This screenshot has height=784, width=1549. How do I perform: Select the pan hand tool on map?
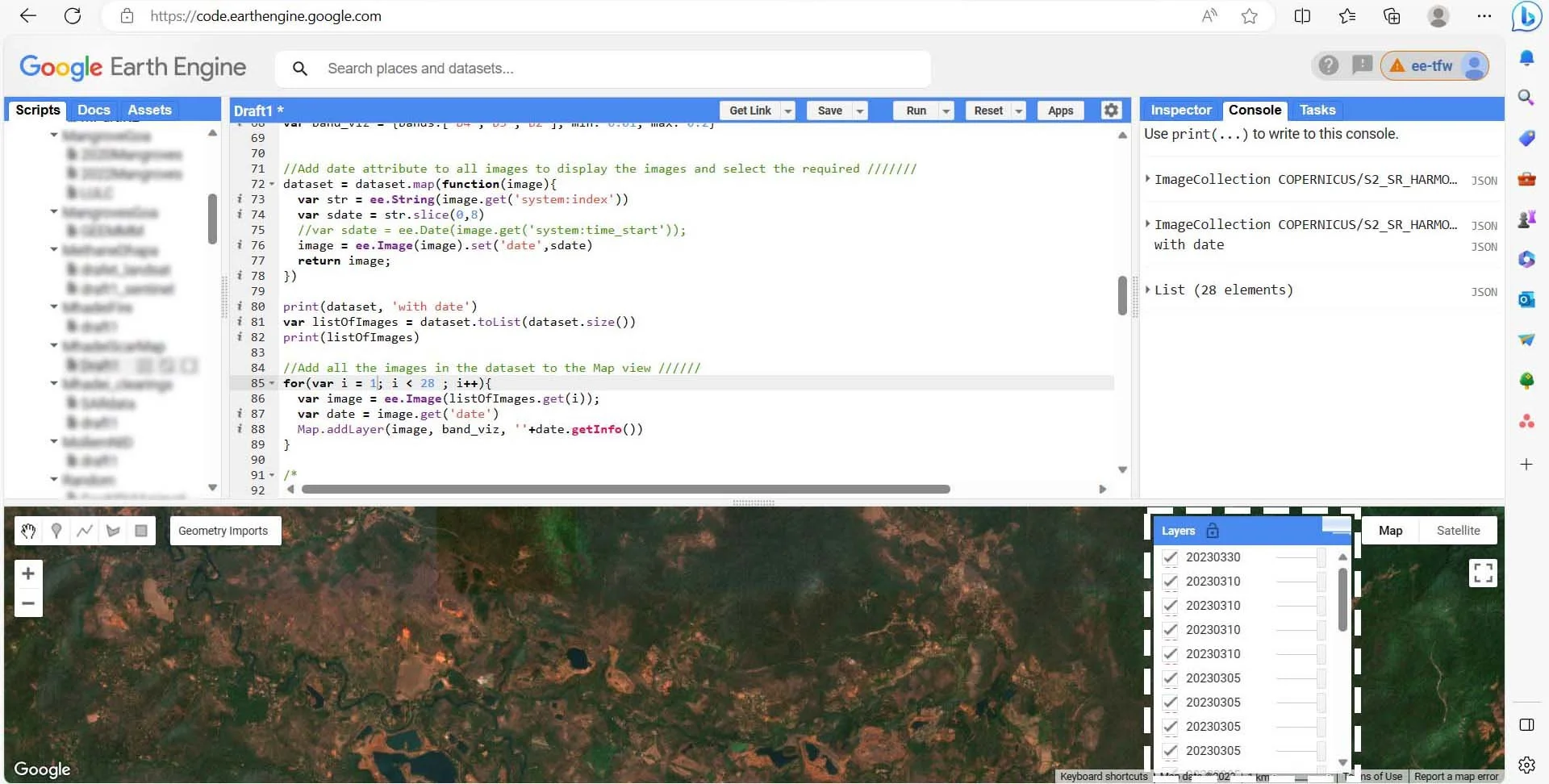(x=28, y=531)
